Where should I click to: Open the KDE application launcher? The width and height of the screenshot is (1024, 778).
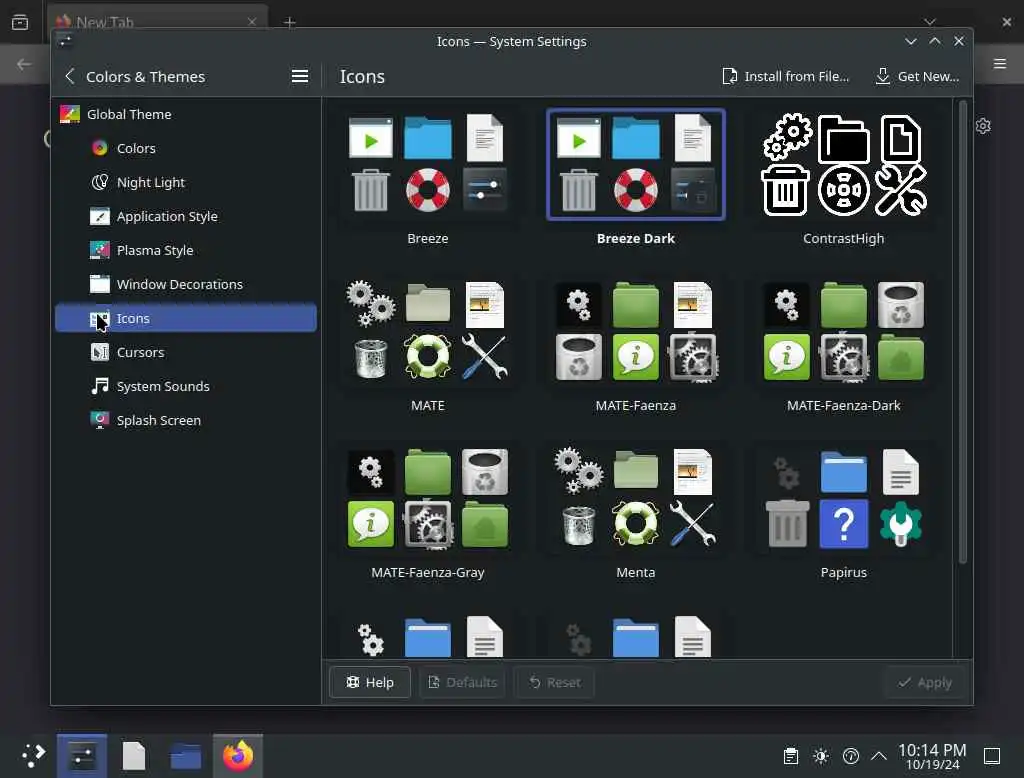(x=33, y=756)
